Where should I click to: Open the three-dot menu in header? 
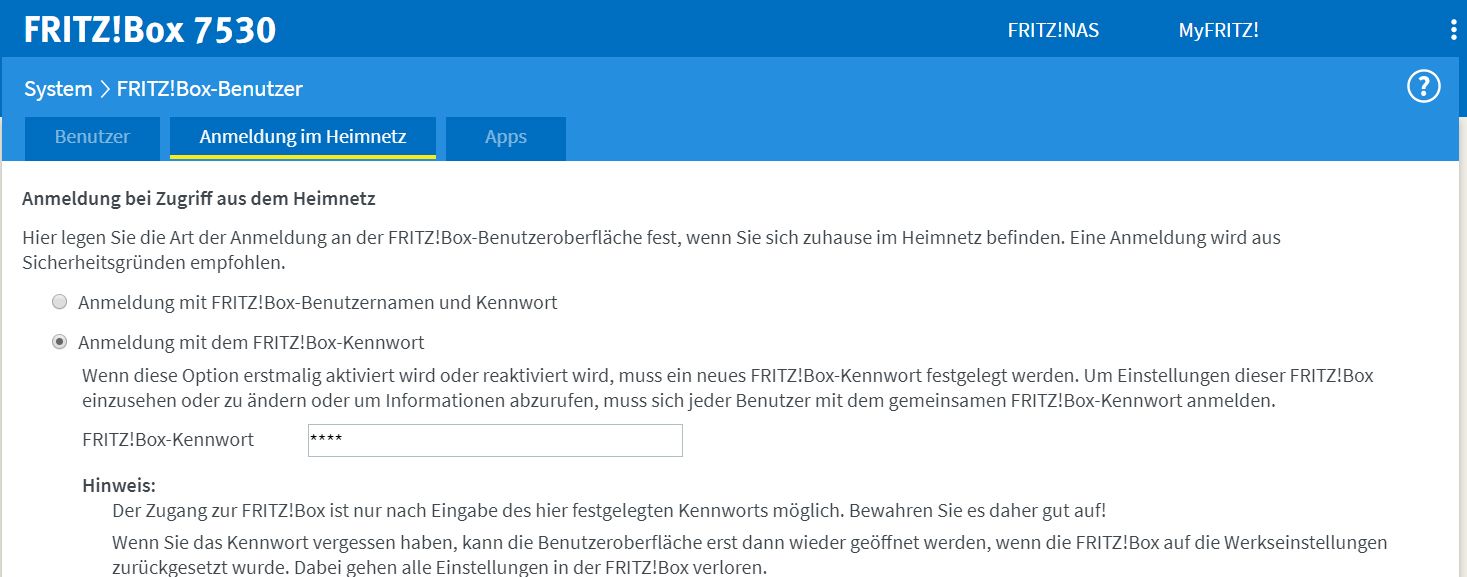point(1454,30)
